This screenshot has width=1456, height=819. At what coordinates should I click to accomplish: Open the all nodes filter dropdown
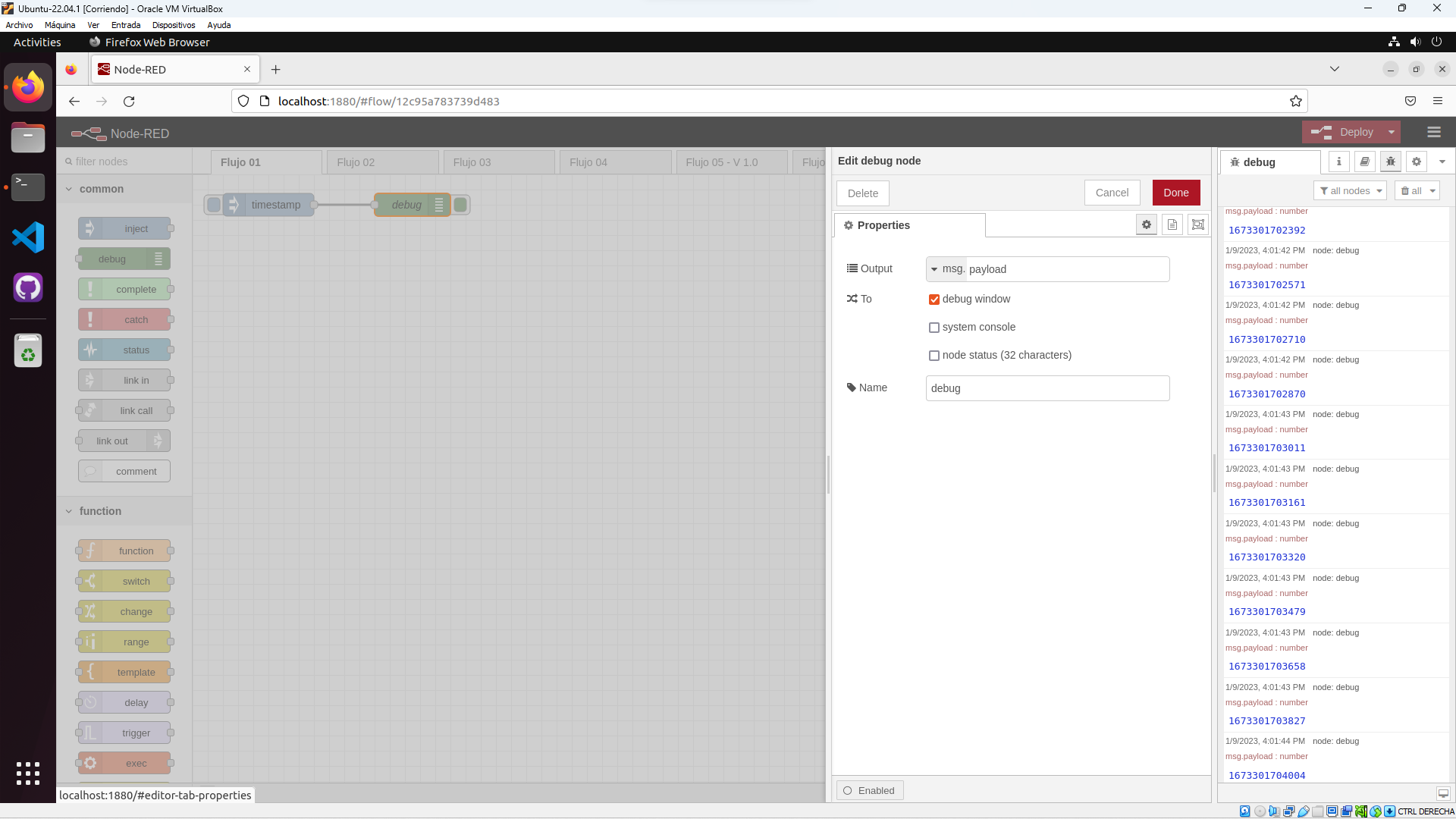(x=1351, y=191)
